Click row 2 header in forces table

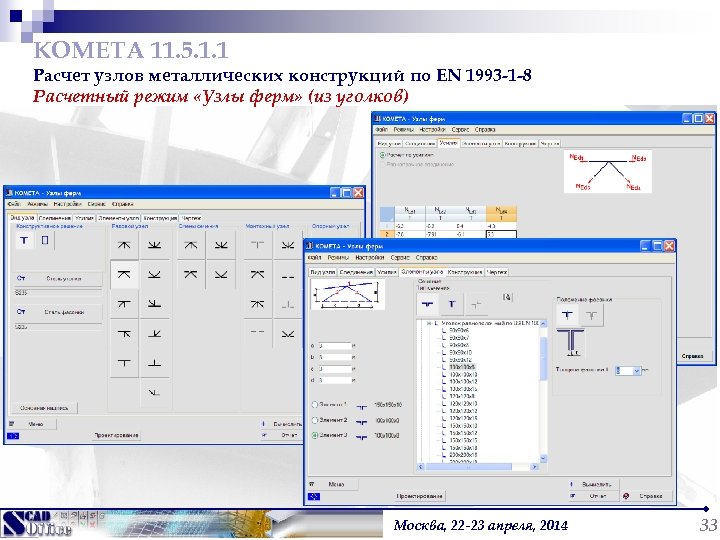(387, 234)
